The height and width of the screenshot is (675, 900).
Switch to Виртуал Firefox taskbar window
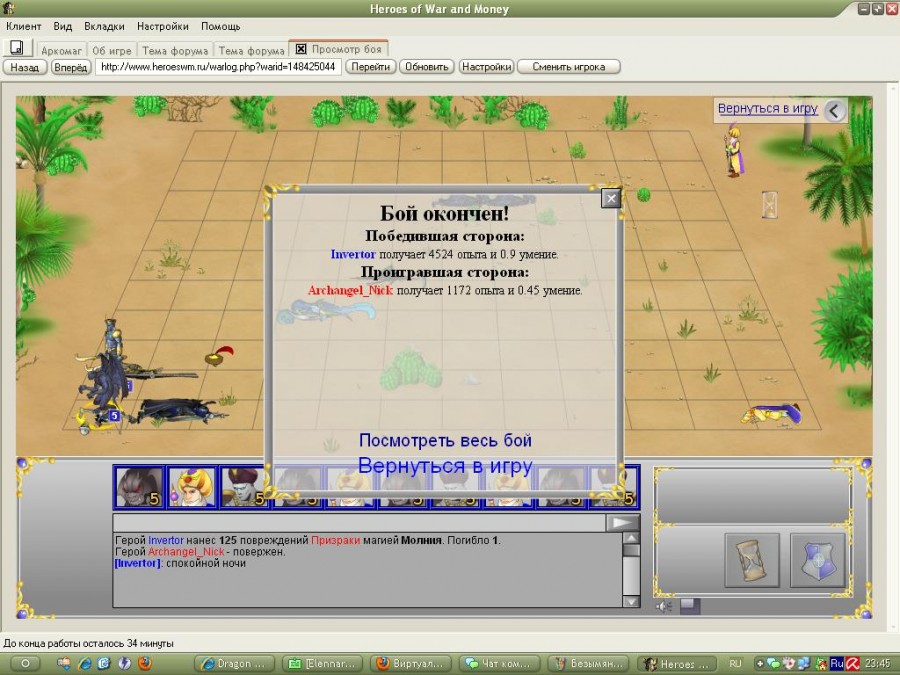pos(410,664)
